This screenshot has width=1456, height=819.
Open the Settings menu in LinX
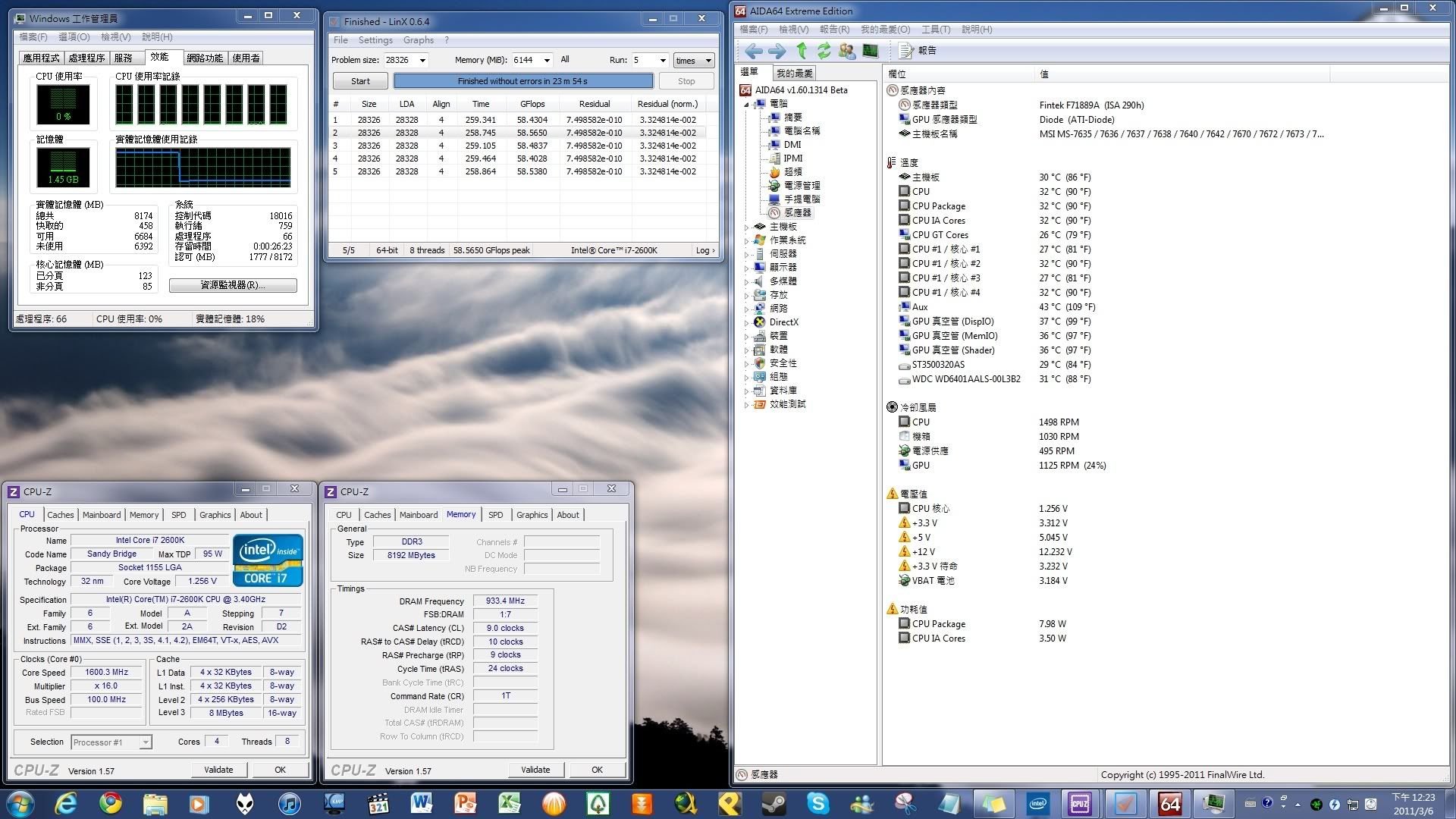pos(375,40)
